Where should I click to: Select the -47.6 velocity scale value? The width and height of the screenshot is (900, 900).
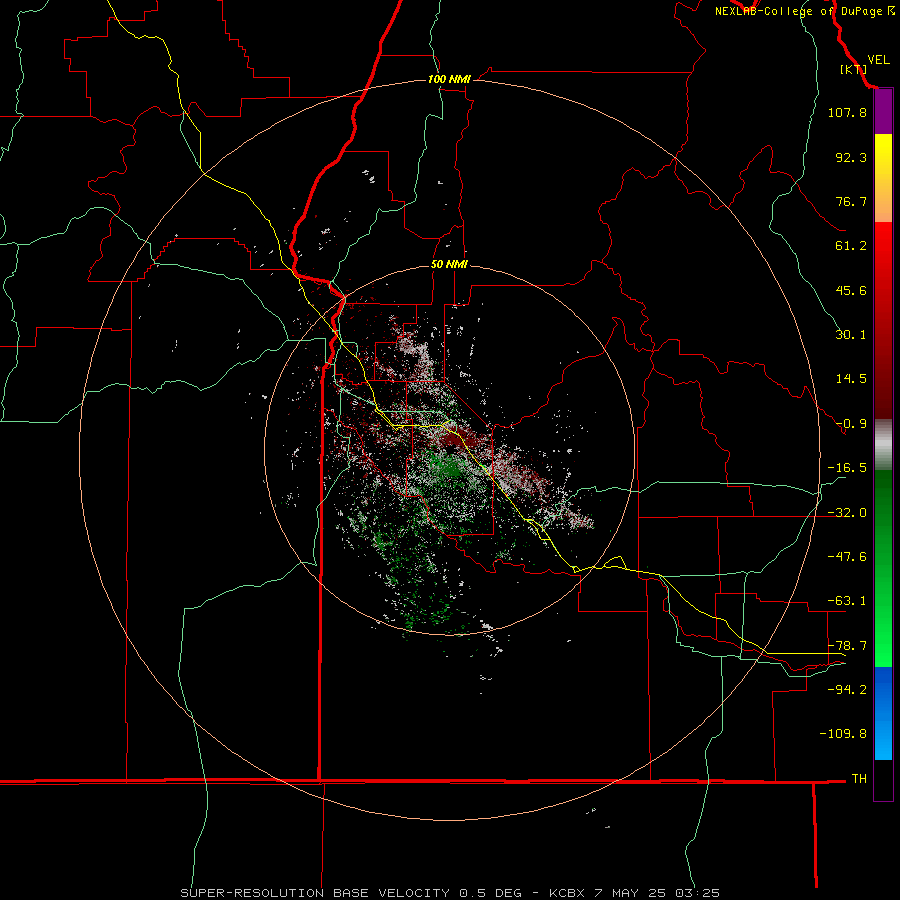point(847,557)
